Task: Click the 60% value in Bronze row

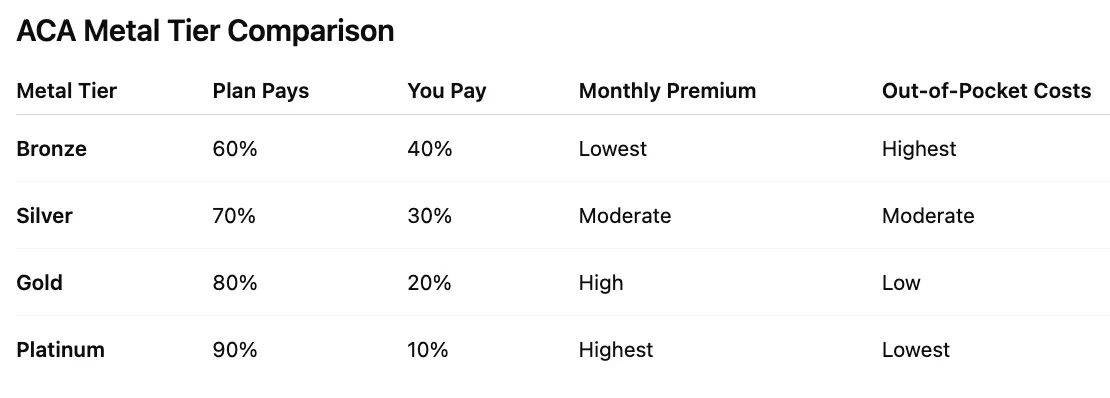Action: point(234,149)
